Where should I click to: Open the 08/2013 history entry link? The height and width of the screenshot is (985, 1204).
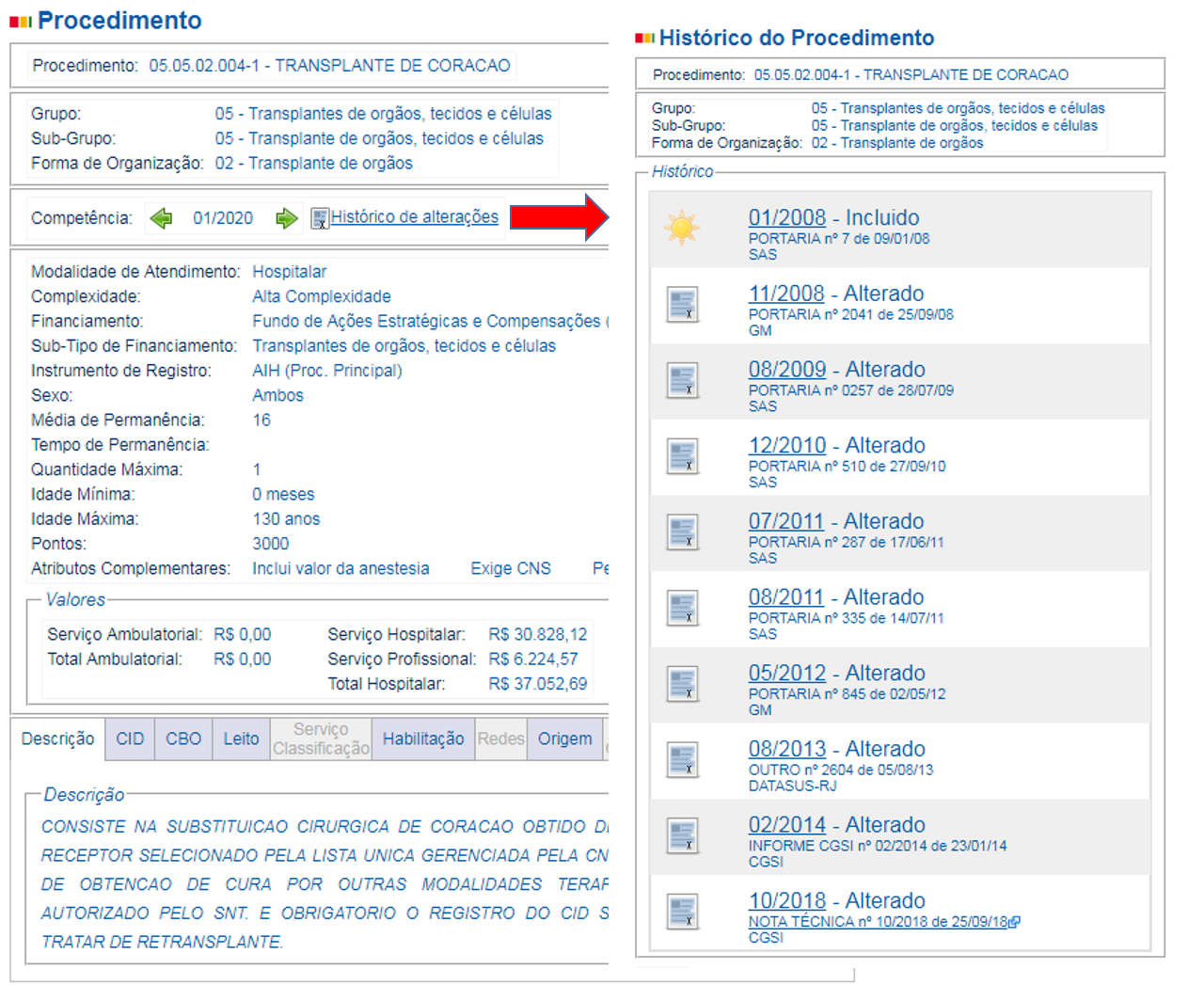[x=786, y=749]
